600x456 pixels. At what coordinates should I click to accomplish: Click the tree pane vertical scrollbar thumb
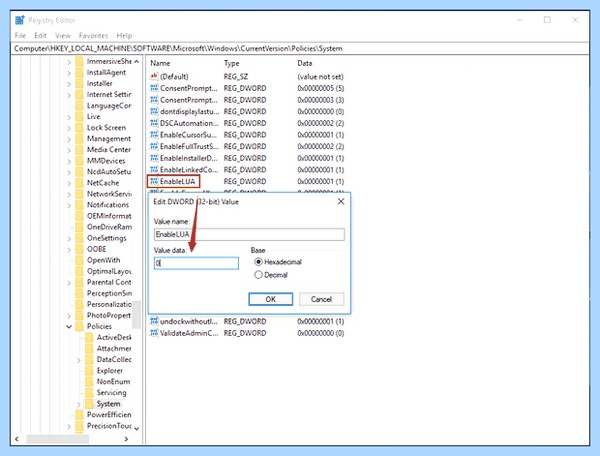pyautogui.click(x=137, y=314)
